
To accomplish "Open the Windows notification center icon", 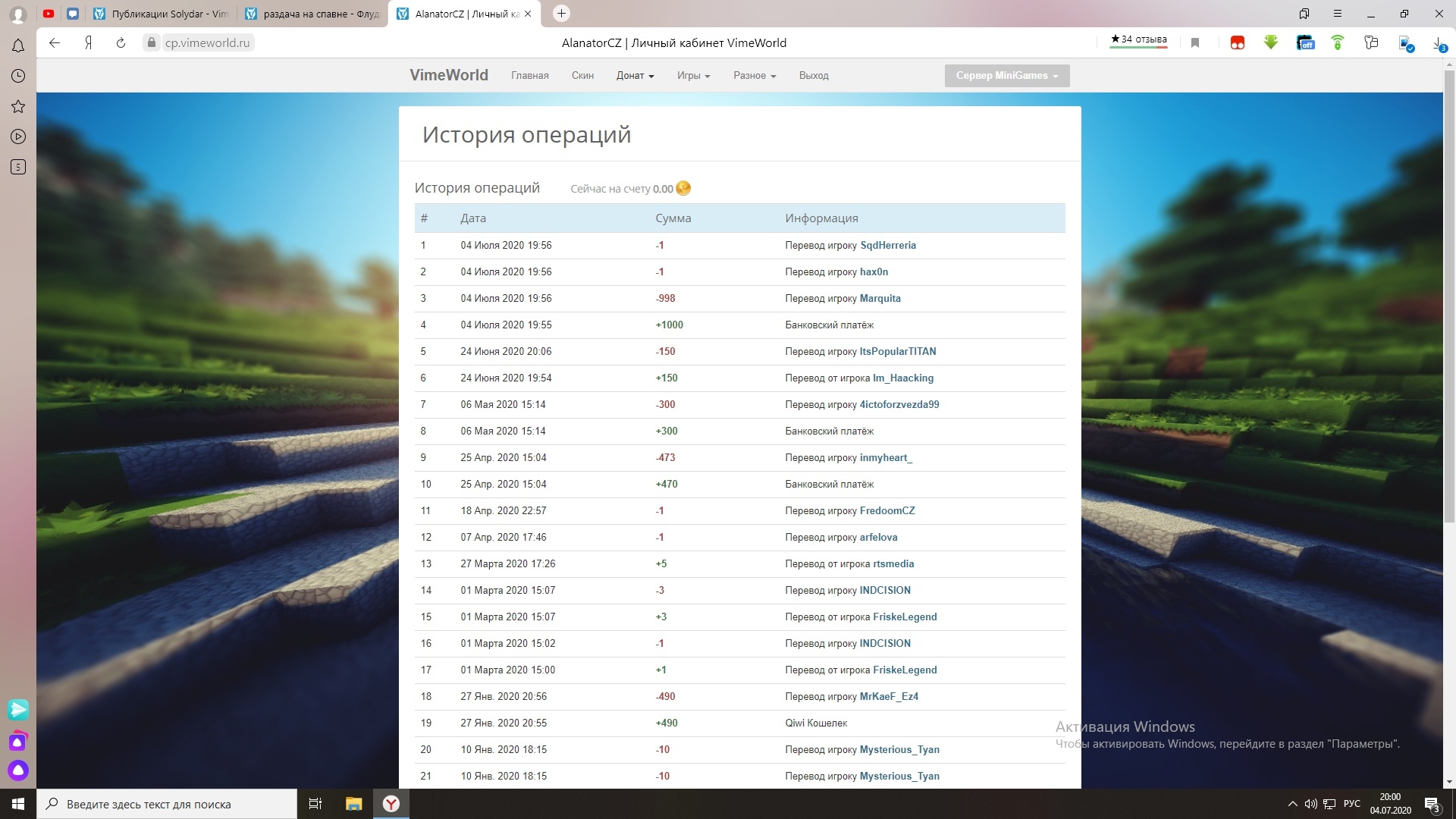I will [x=1432, y=804].
